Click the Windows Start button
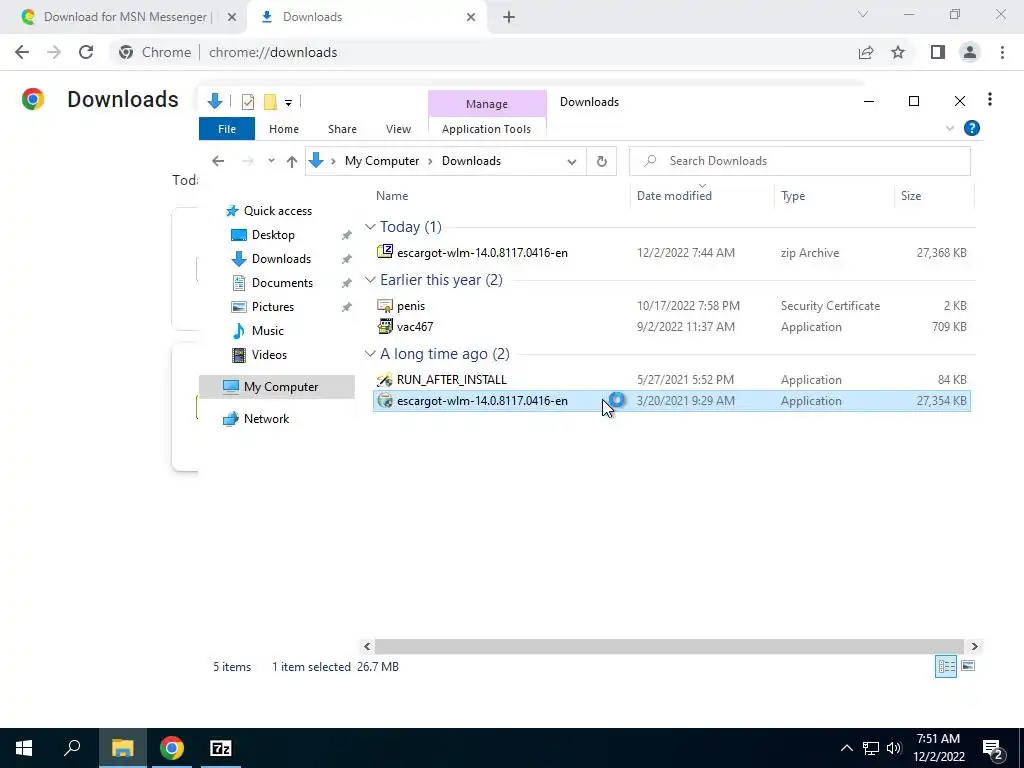 point(24,748)
